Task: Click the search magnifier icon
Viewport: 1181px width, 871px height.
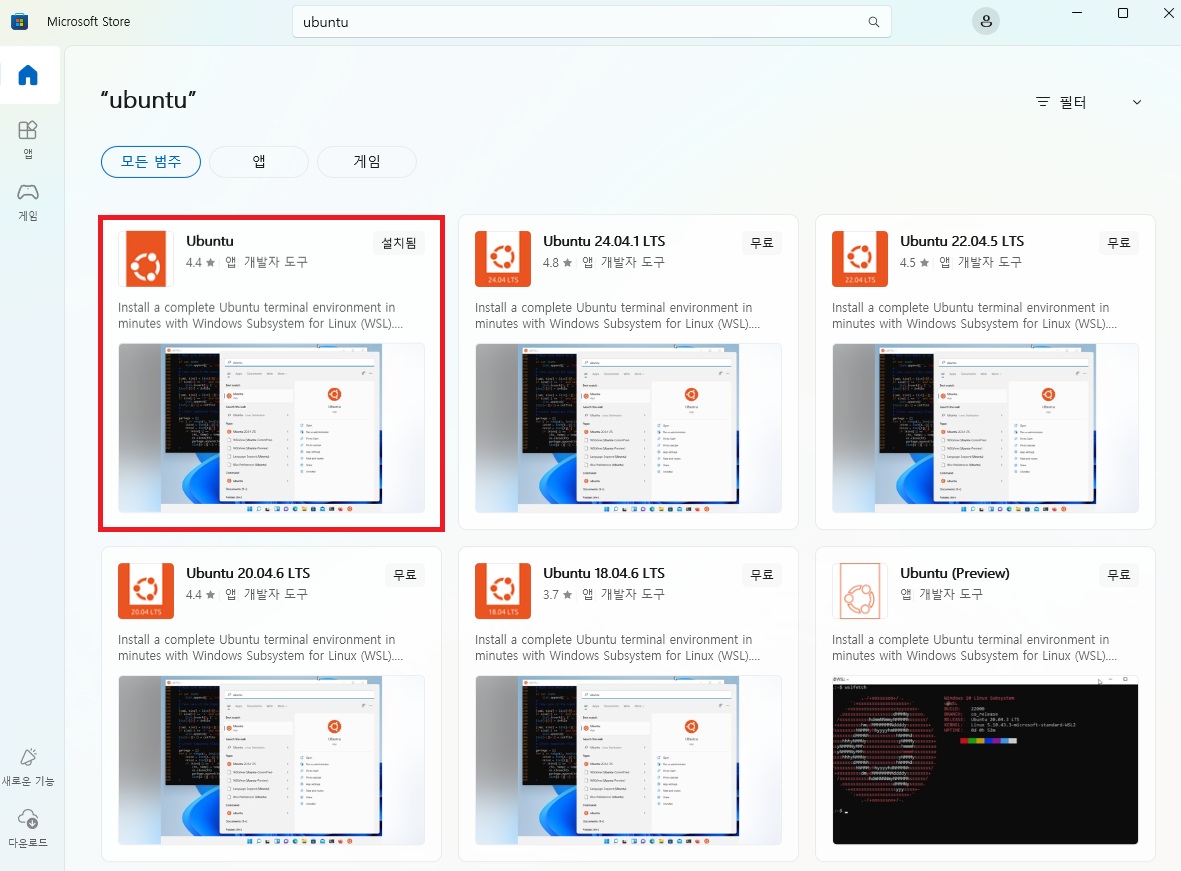Action: [874, 22]
